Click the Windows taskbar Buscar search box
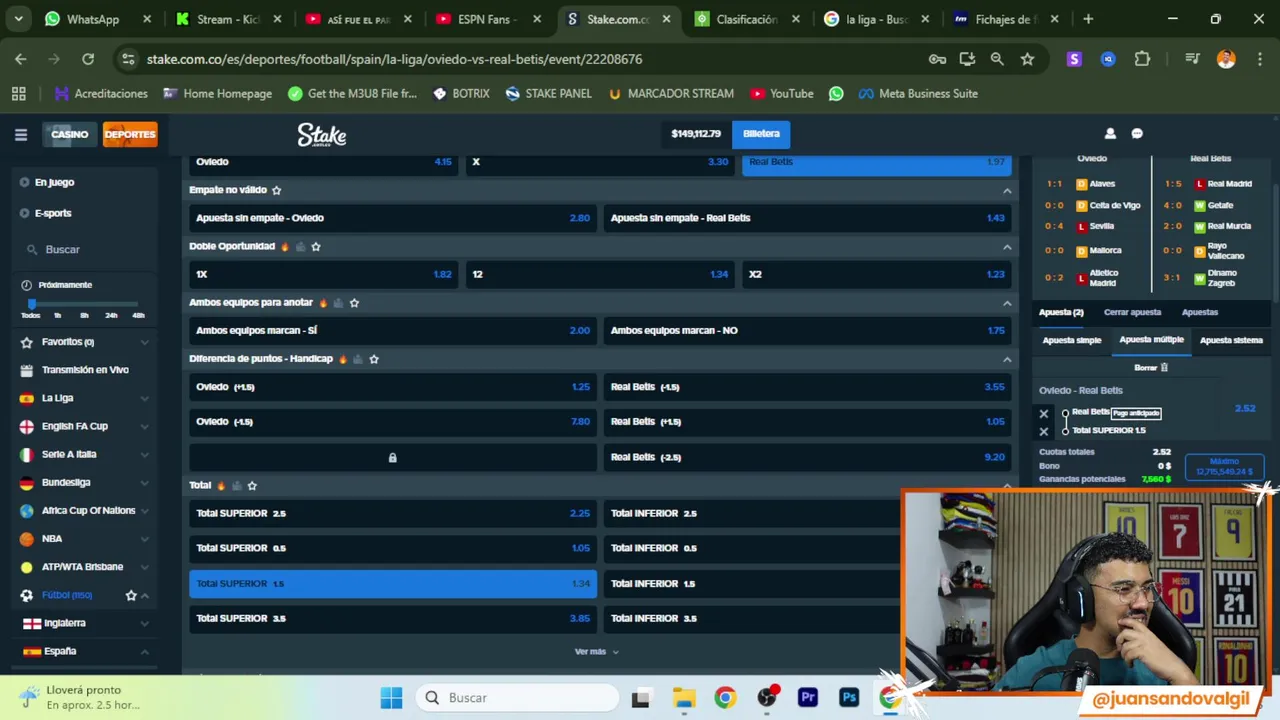Image resolution: width=1280 pixels, height=720 pixels. pos(518,698)
